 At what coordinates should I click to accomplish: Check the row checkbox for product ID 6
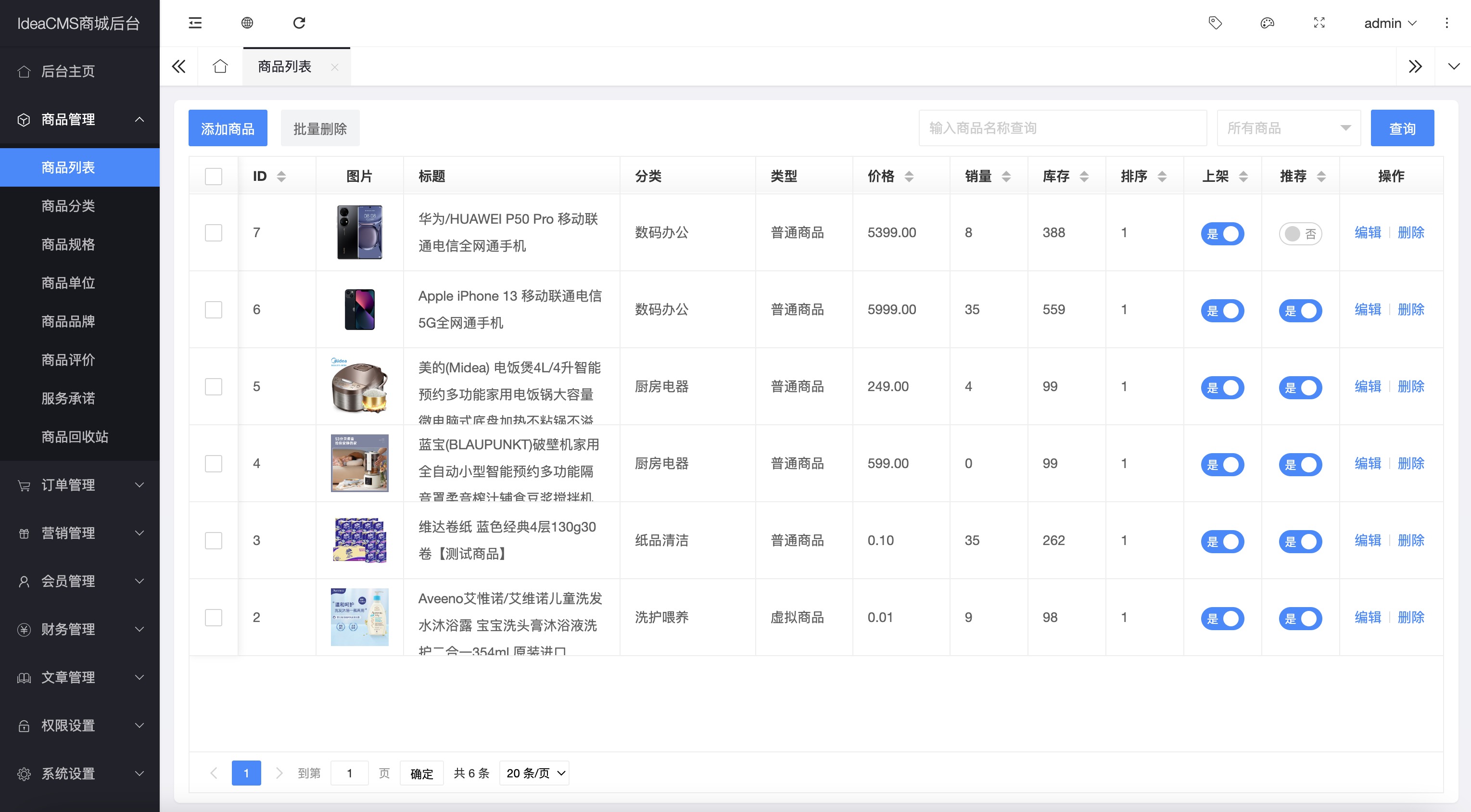[x=214, y=309]
